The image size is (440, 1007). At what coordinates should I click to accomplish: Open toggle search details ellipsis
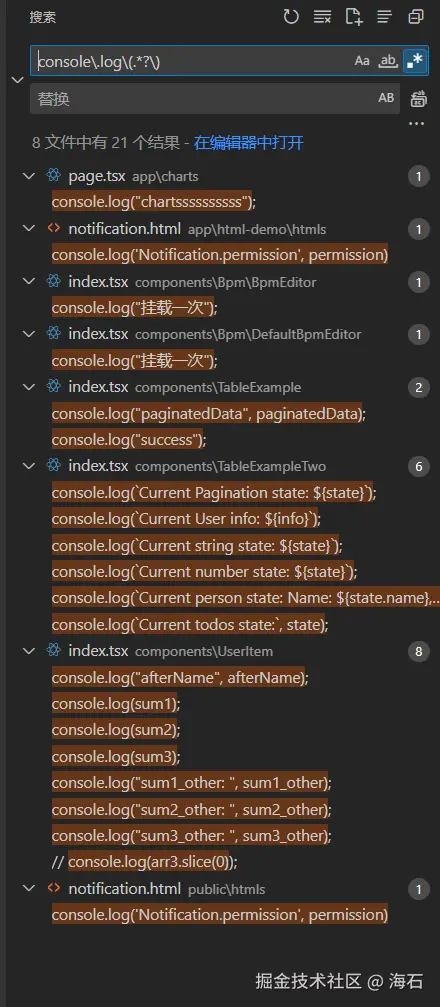417,123
